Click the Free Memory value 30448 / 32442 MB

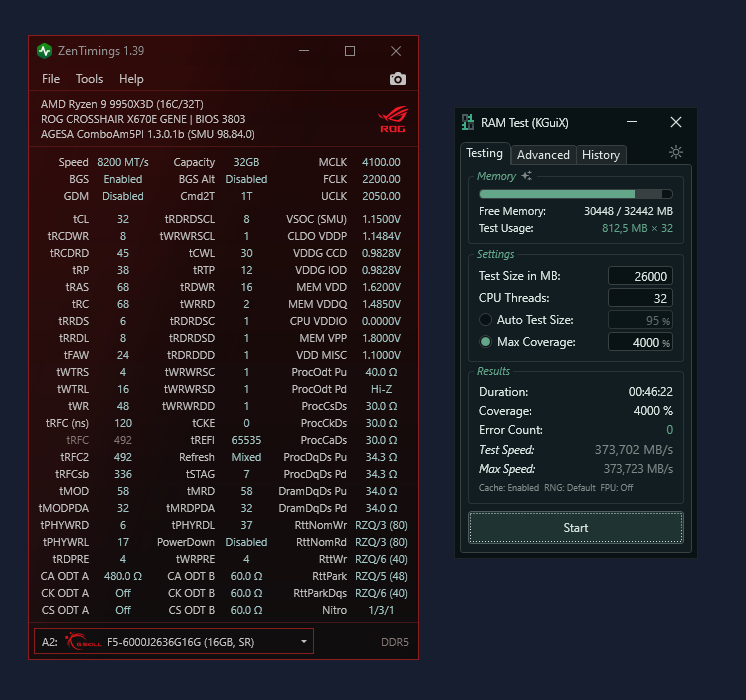coord(628,211)
